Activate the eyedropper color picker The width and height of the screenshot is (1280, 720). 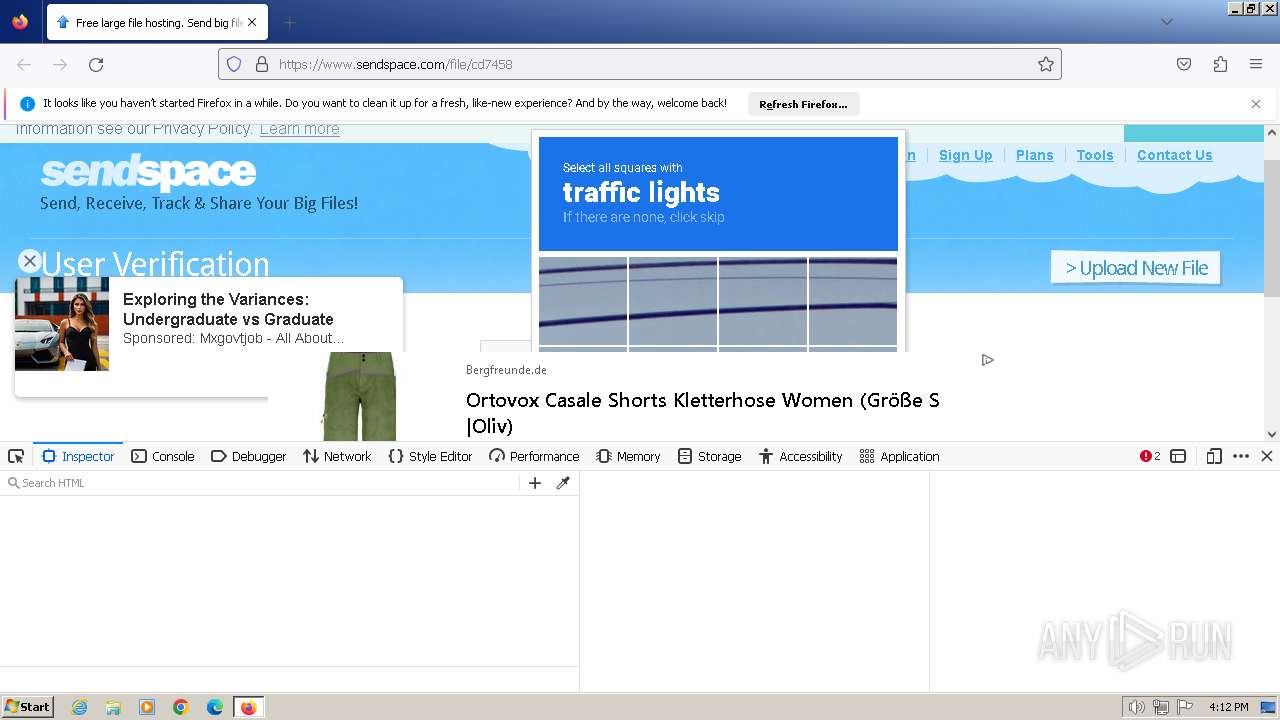click(x=563, y=483)
